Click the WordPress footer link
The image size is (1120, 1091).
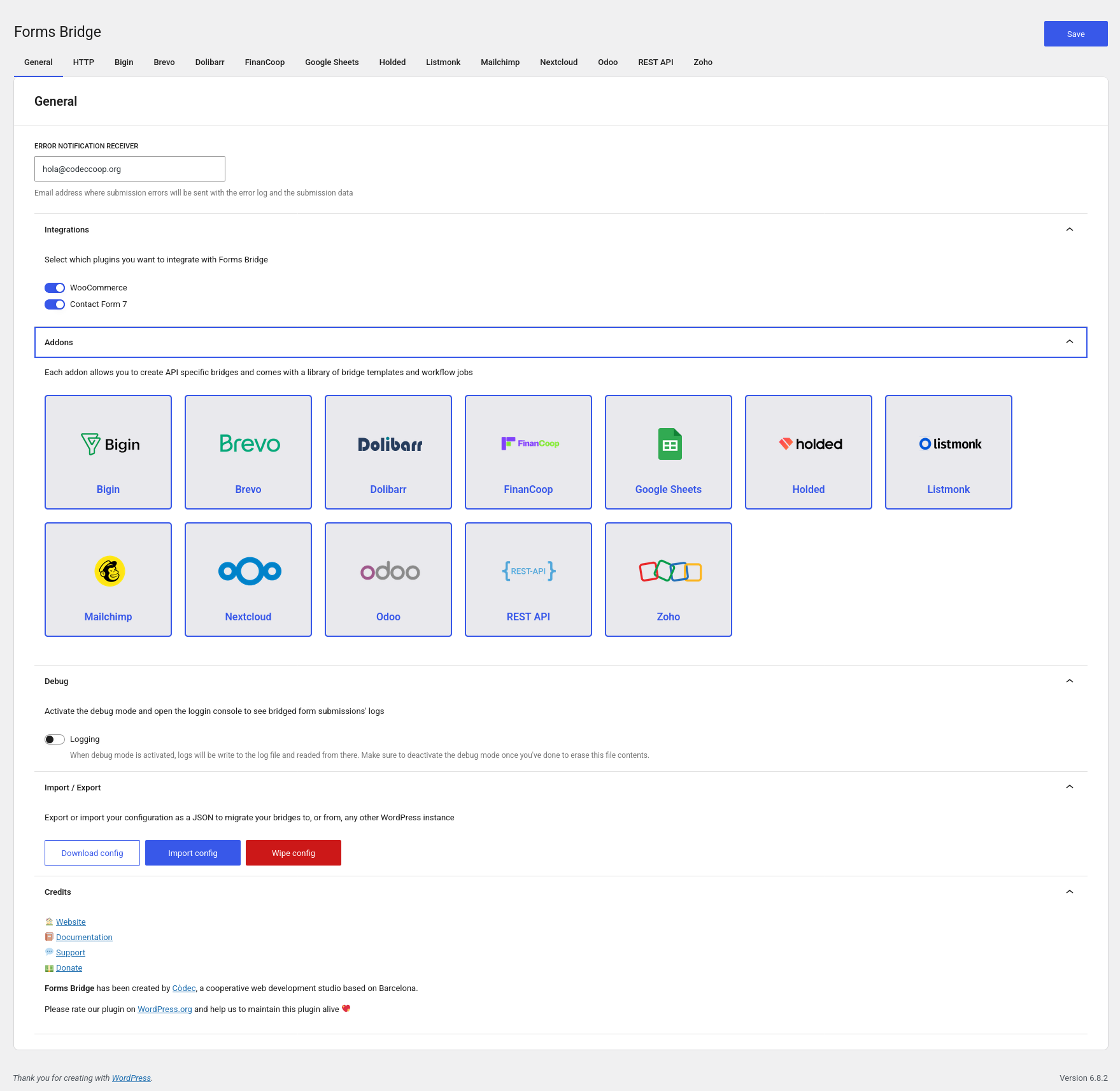click(x=131, y=1078)
